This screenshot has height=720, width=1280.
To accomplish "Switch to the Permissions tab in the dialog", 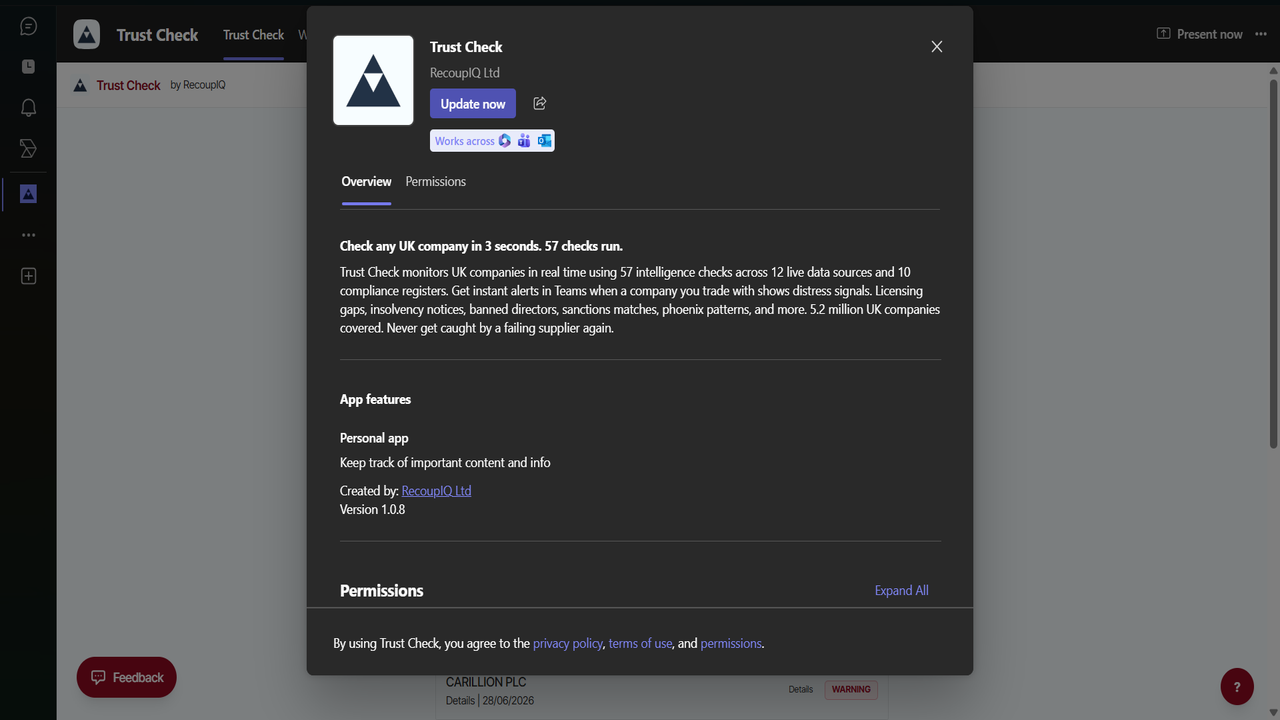I will (x=435, y=182).
